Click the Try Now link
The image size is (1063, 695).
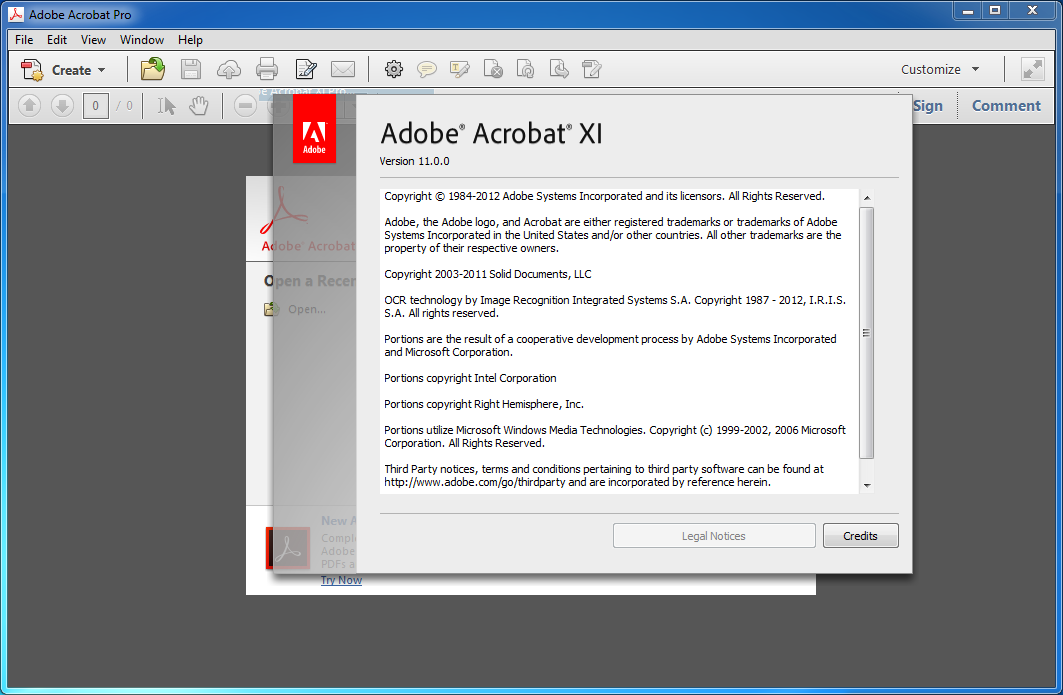341,580
